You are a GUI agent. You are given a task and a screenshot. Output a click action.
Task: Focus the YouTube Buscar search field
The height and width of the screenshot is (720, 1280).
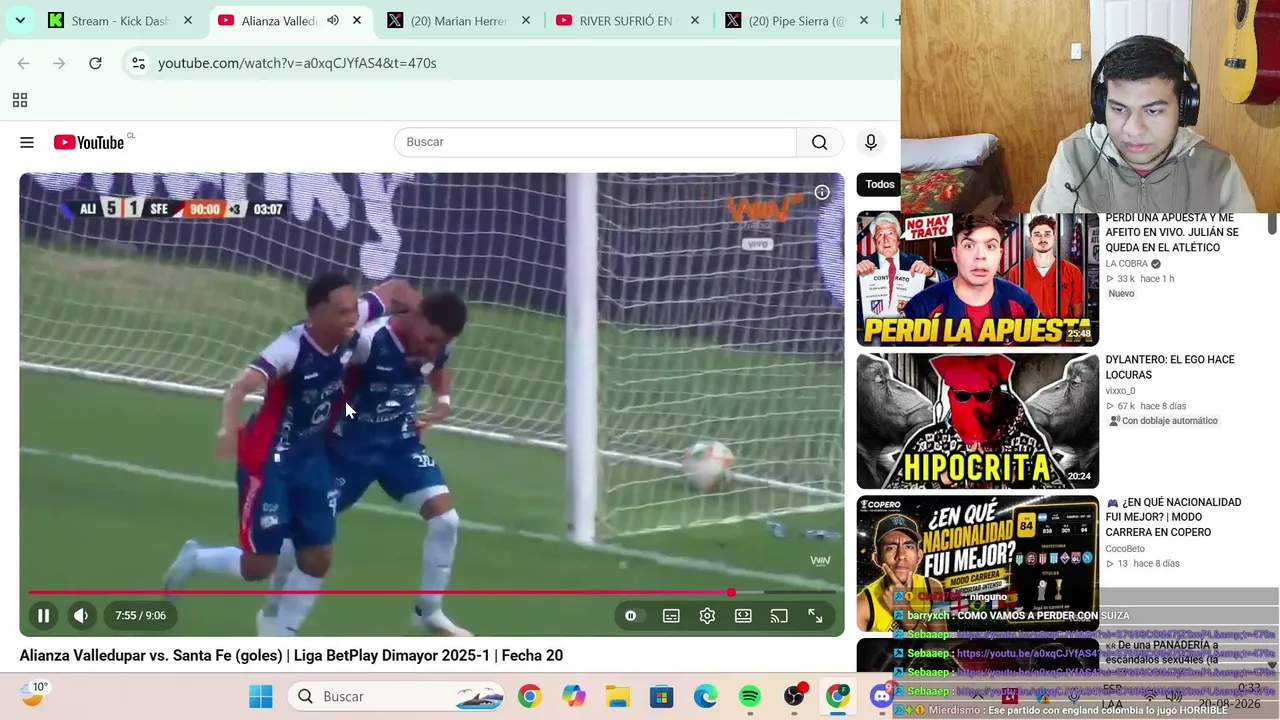point(595,142)
